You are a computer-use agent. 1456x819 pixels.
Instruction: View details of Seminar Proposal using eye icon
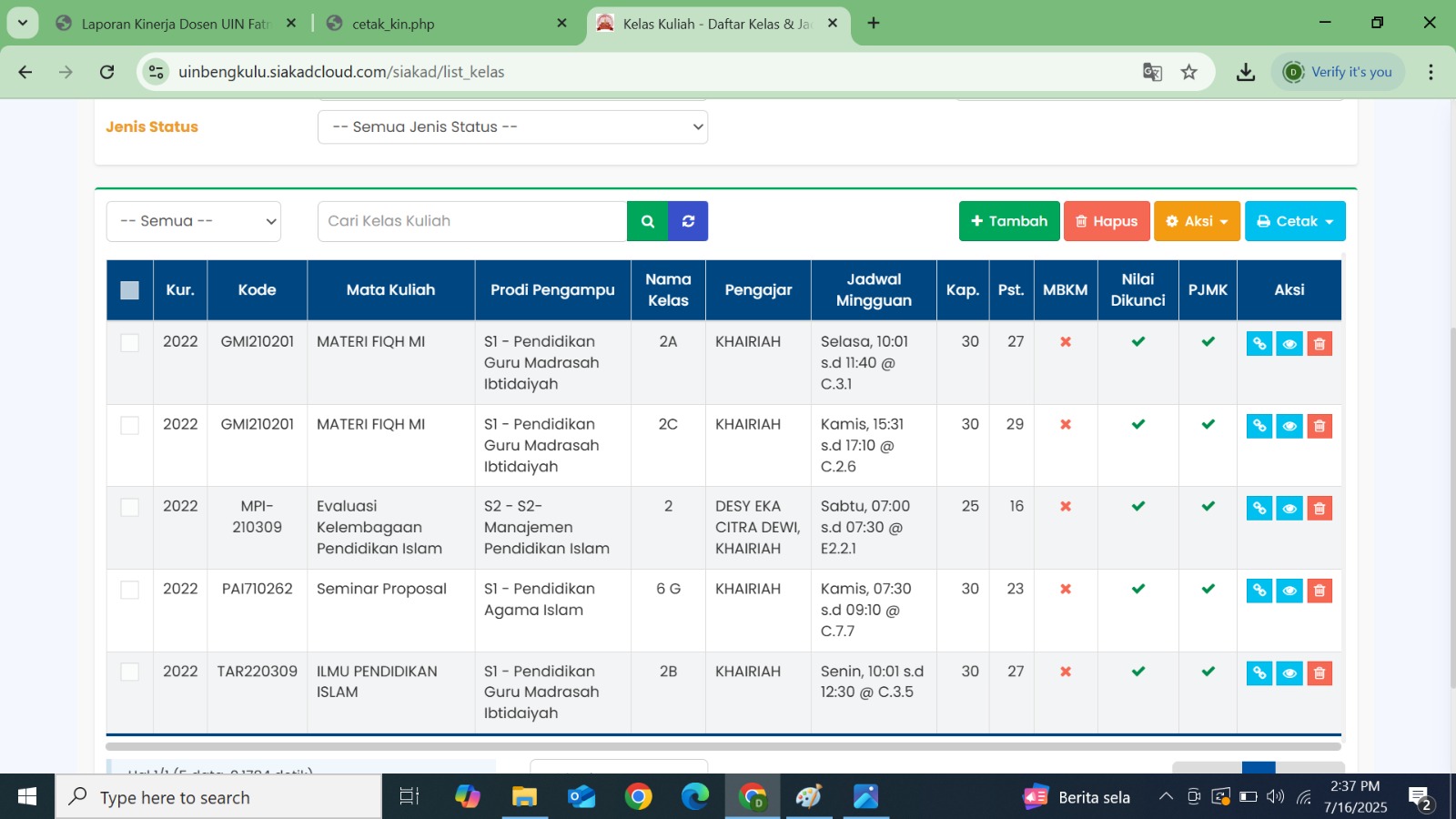point(1289,591)
